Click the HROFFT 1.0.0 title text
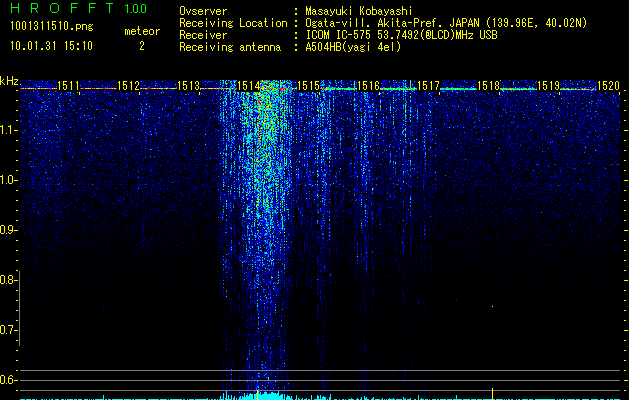This screenshot has width=629, height=400. (79, 8)
